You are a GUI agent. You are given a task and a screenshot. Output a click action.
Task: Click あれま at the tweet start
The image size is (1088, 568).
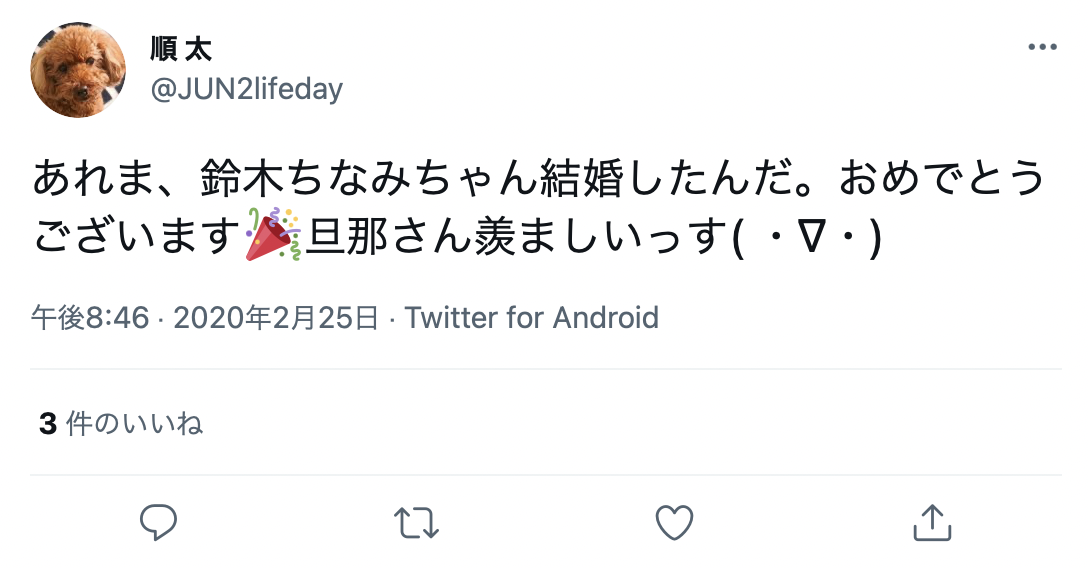click(x=93, y=178)
